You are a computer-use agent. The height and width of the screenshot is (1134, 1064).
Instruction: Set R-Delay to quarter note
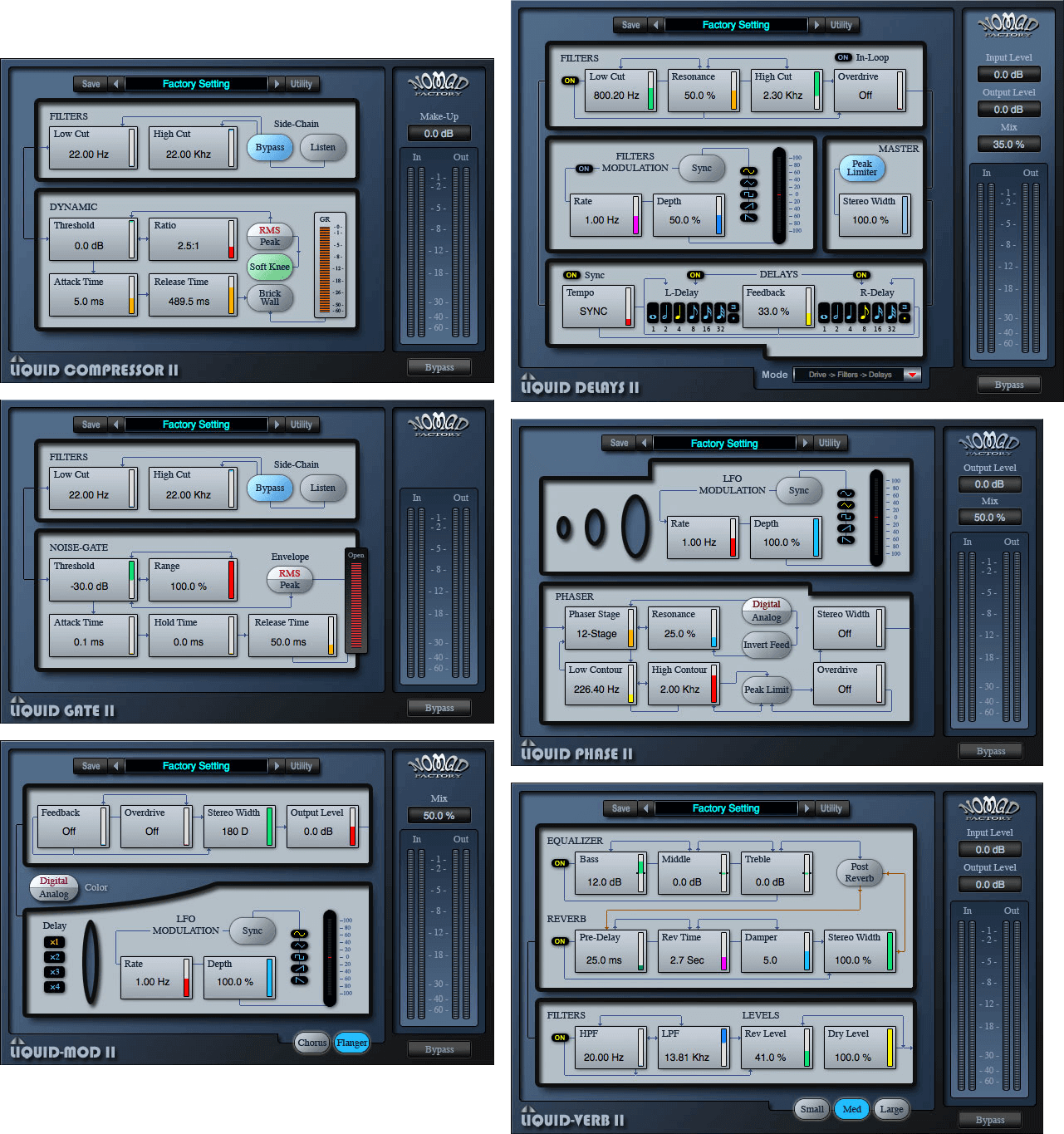850,312
